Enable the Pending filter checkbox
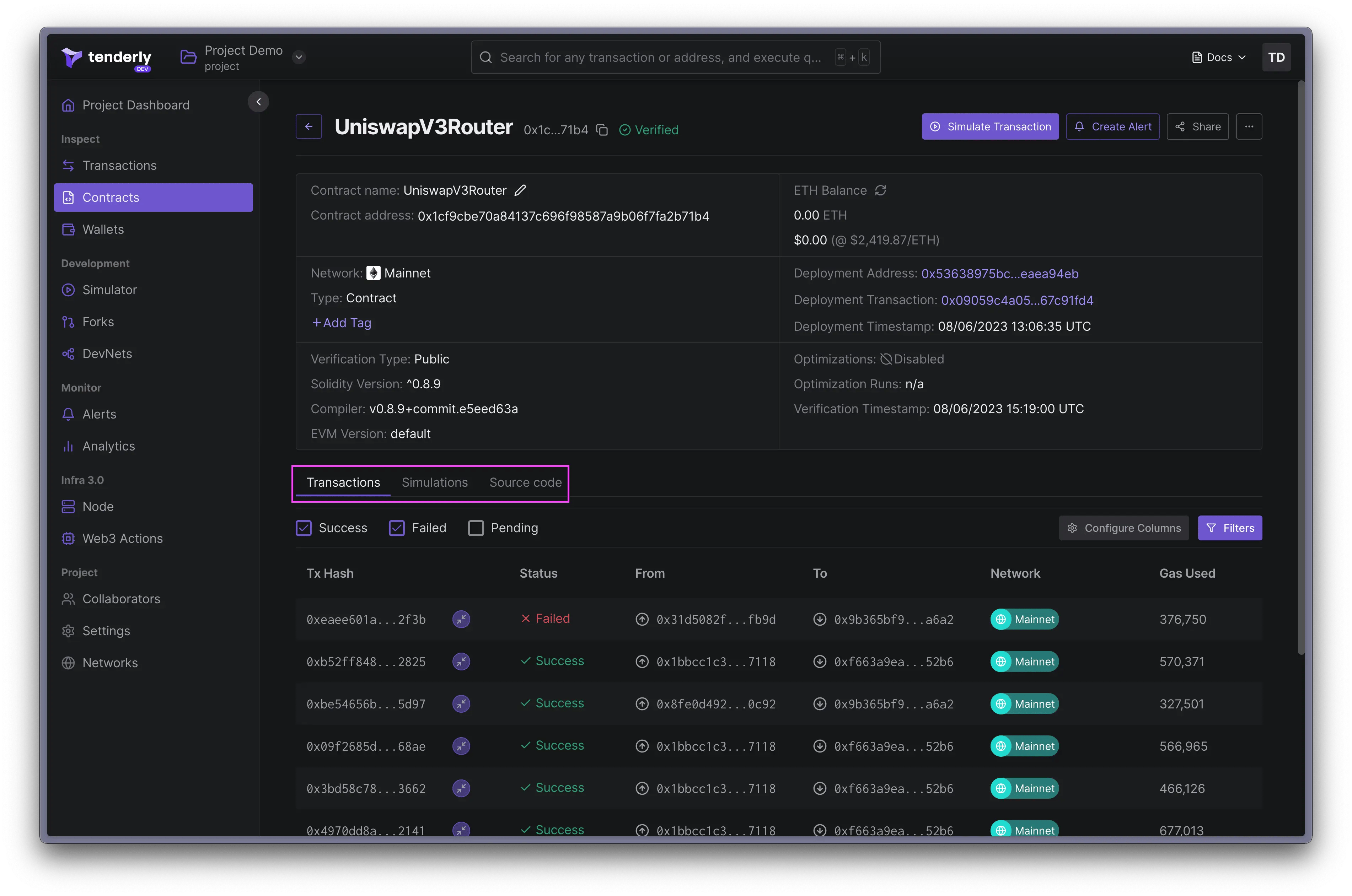 pyautogui.click(x=476, y=528)
